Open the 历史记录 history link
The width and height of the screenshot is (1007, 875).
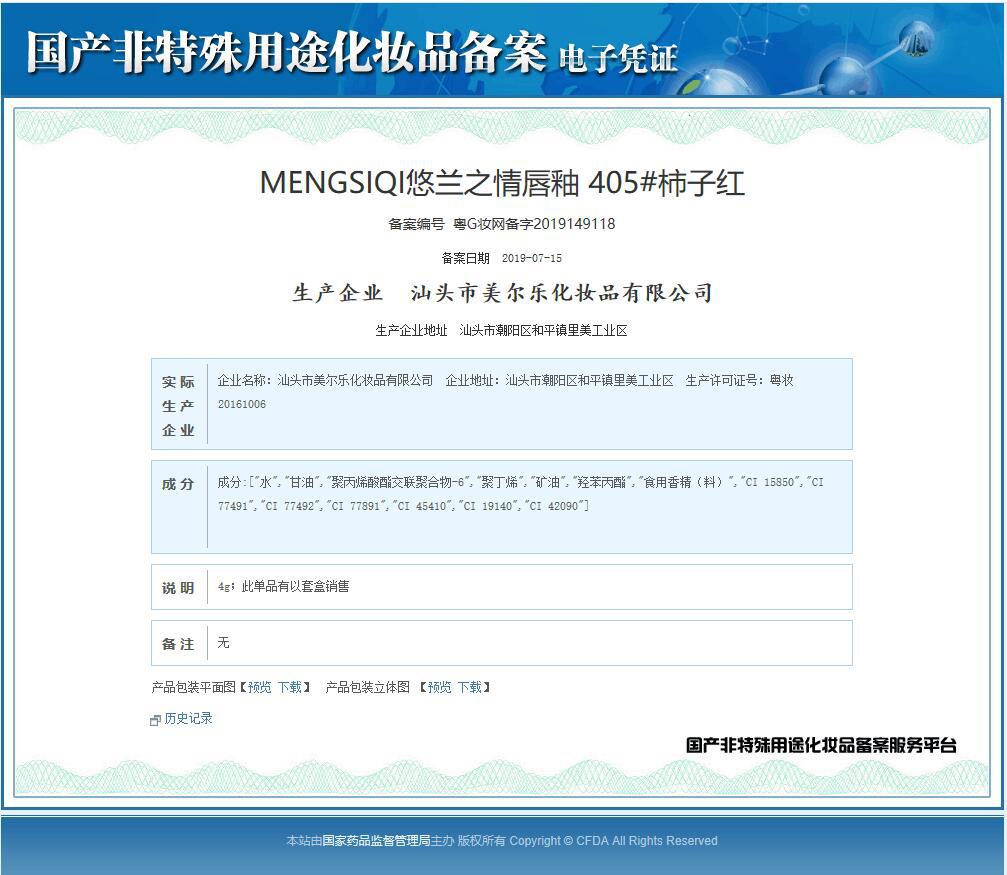click(188, 718)
